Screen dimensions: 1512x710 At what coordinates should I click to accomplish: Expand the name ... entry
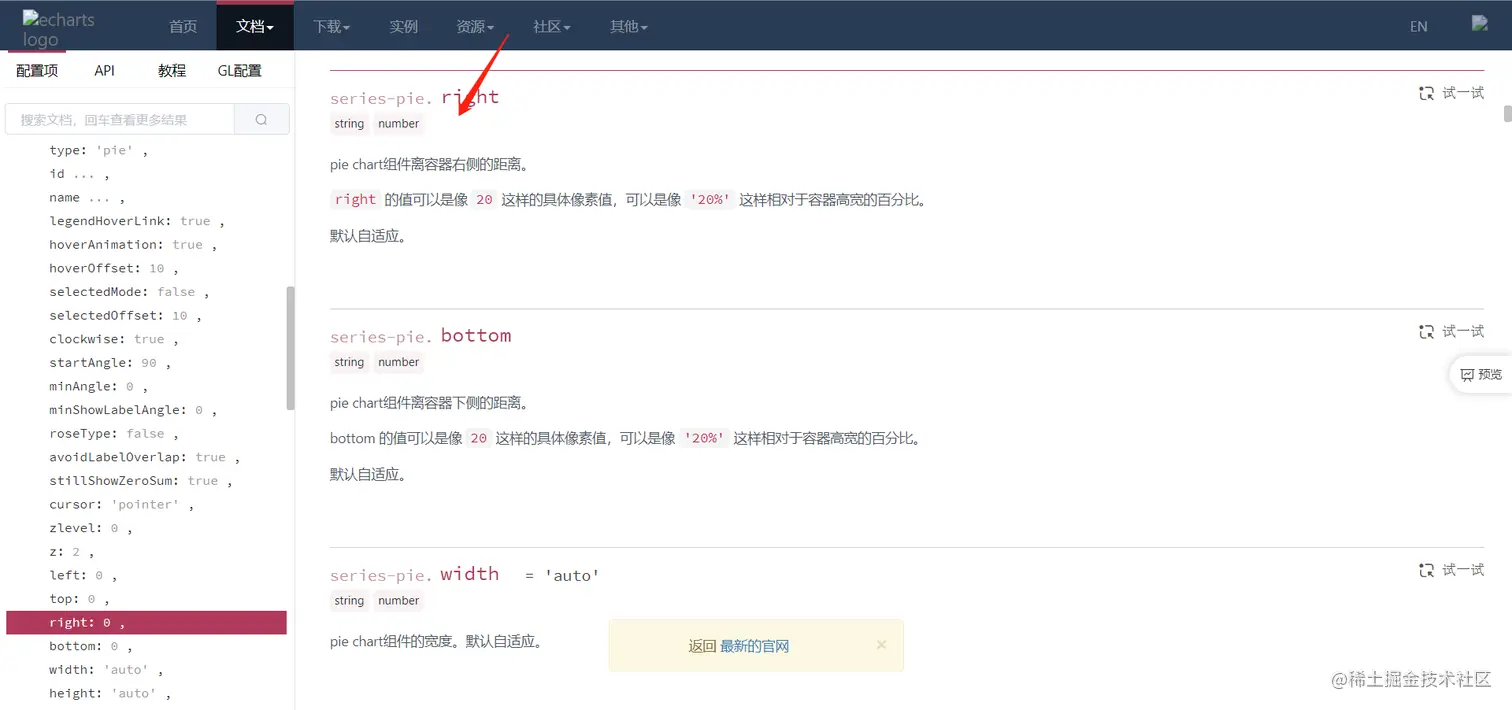(x=87, y=198)
